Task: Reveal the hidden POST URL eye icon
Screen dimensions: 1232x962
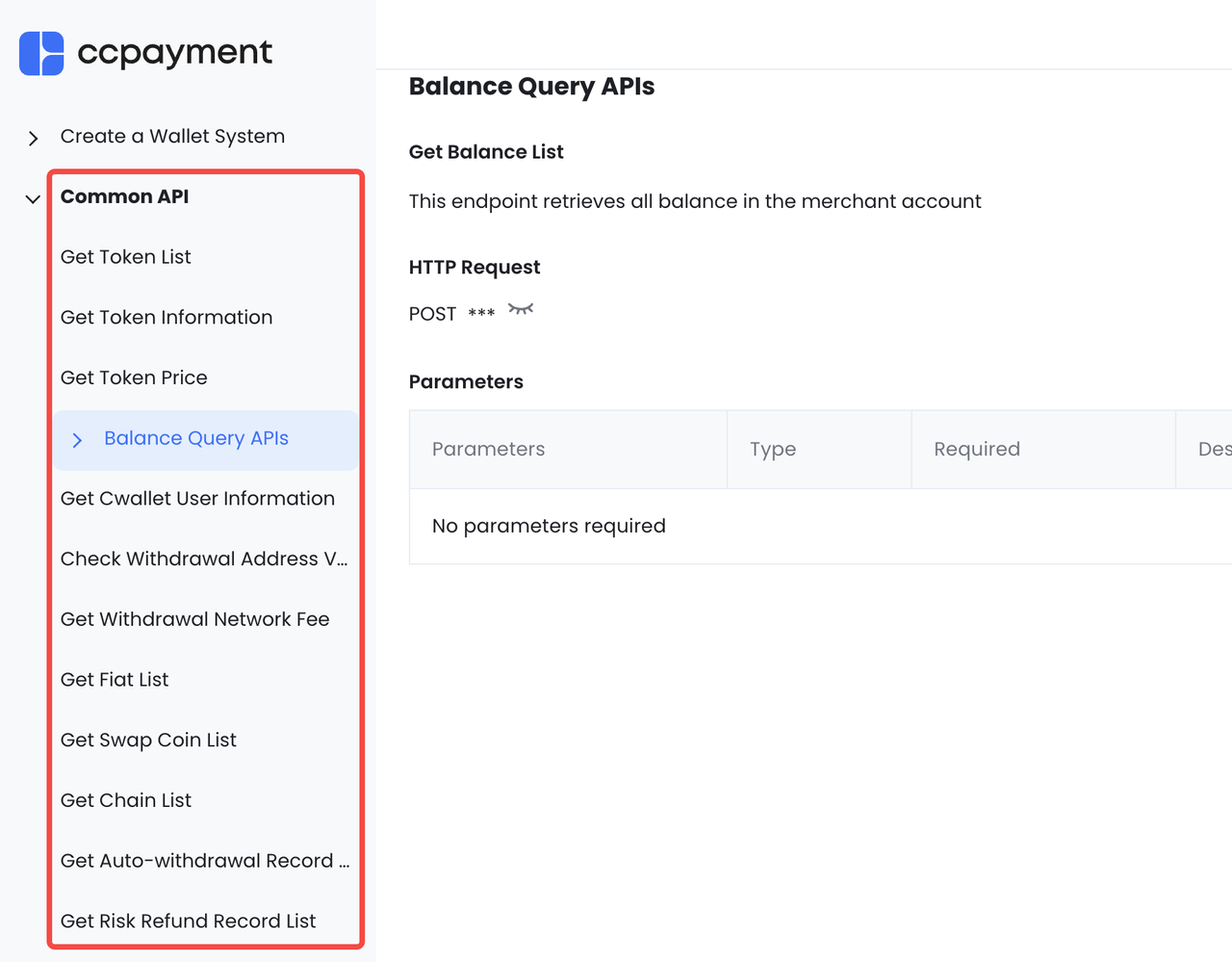Action: click(x=521, y=309)
